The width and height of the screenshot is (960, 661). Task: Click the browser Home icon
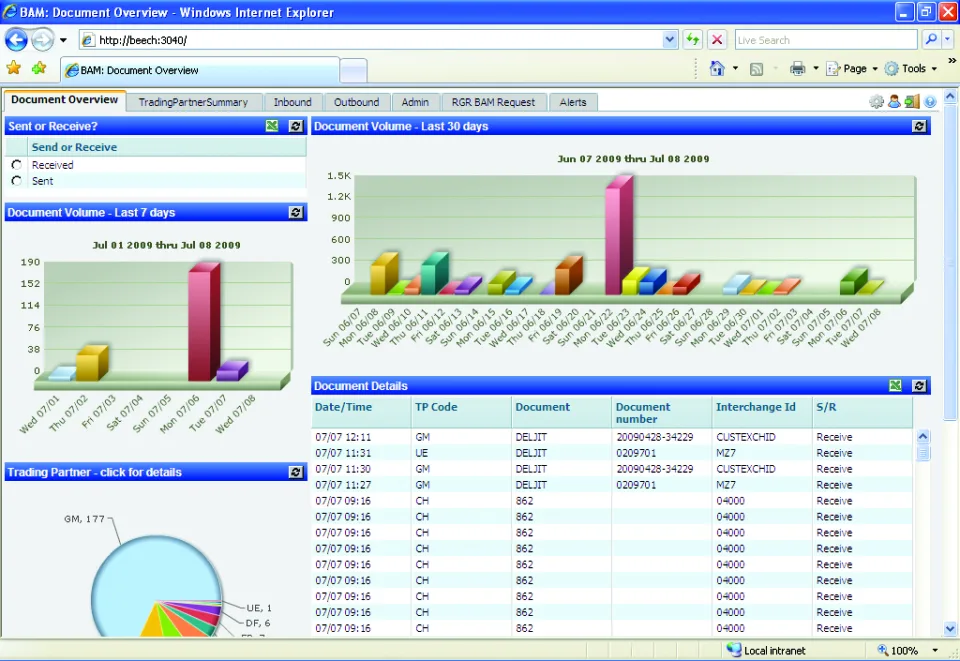coord(717,69)
